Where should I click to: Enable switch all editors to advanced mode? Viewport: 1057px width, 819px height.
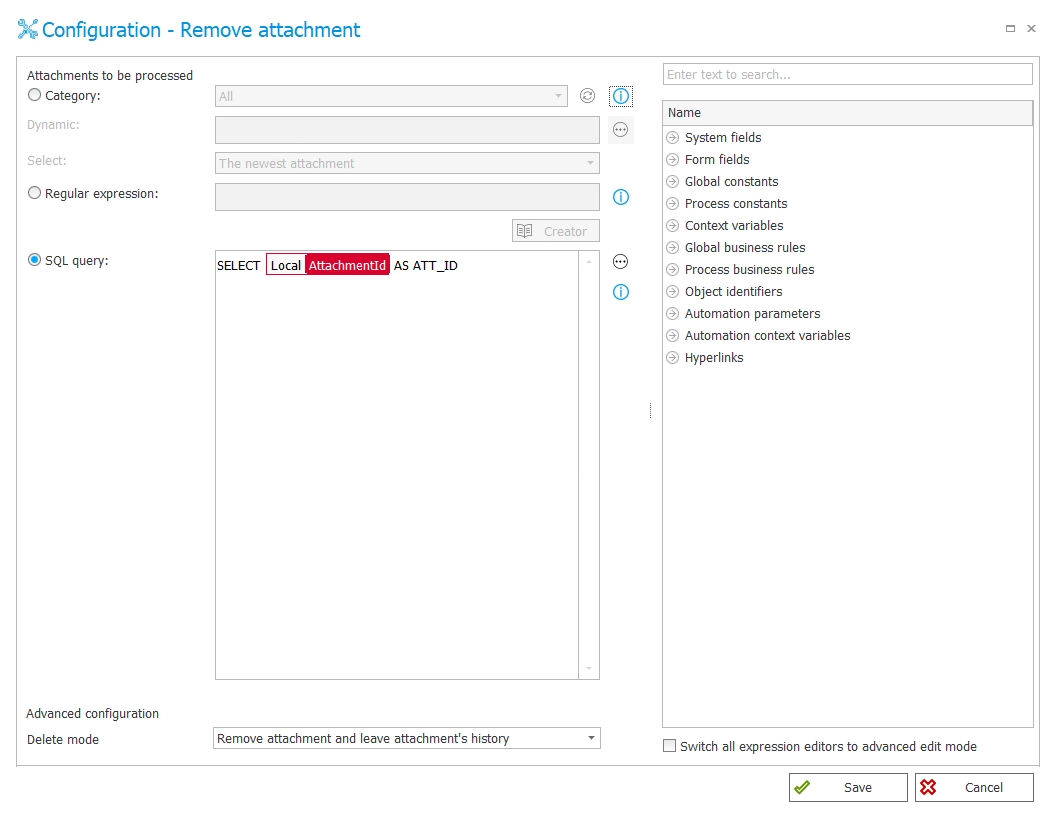click(670, 746)
